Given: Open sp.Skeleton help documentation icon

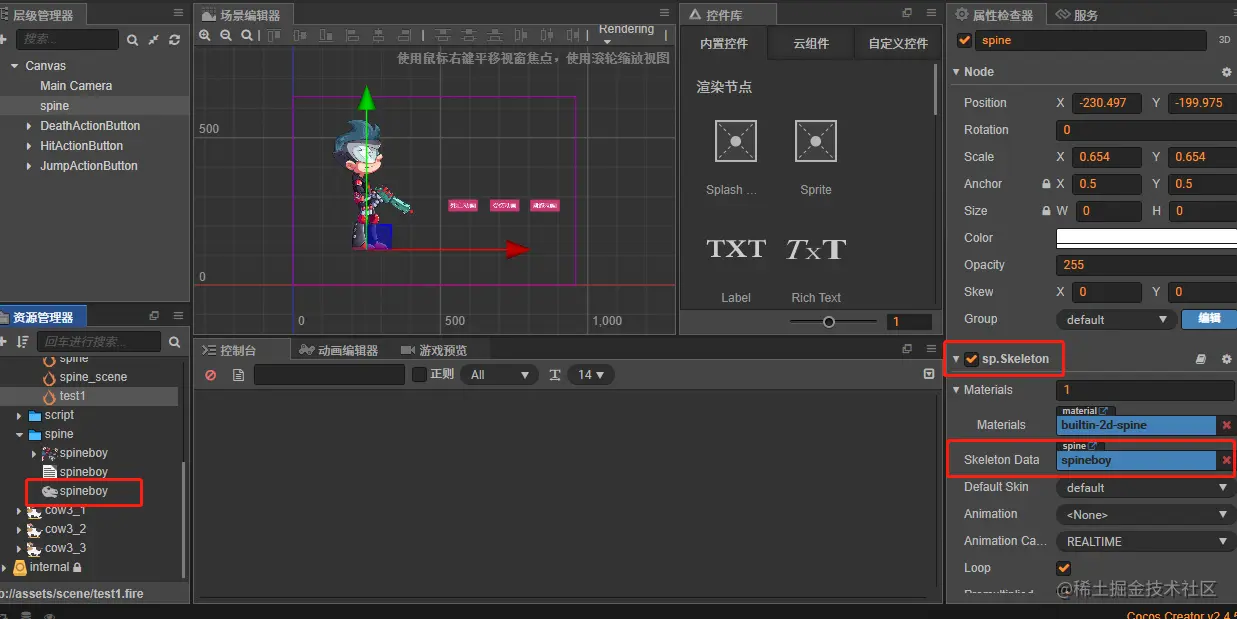Looking at the screenshot, I should 1201,359.
